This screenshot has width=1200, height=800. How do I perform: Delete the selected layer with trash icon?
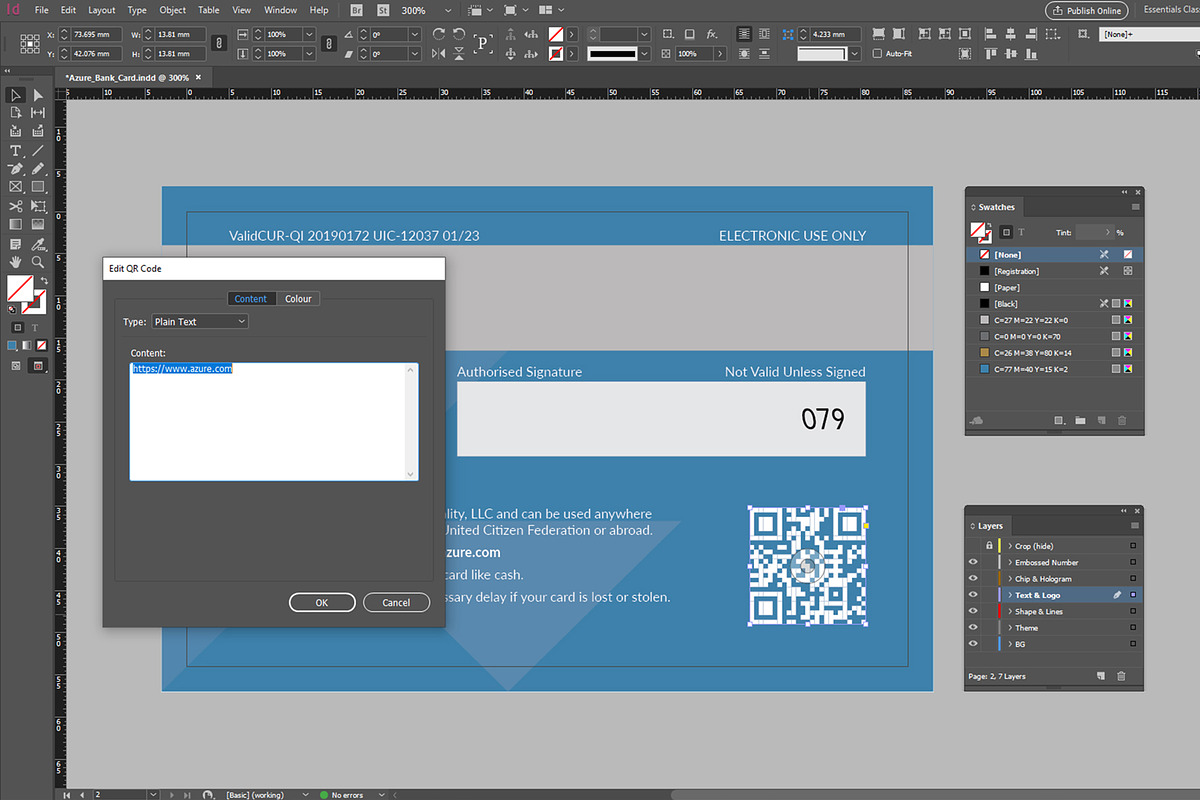1121,676
